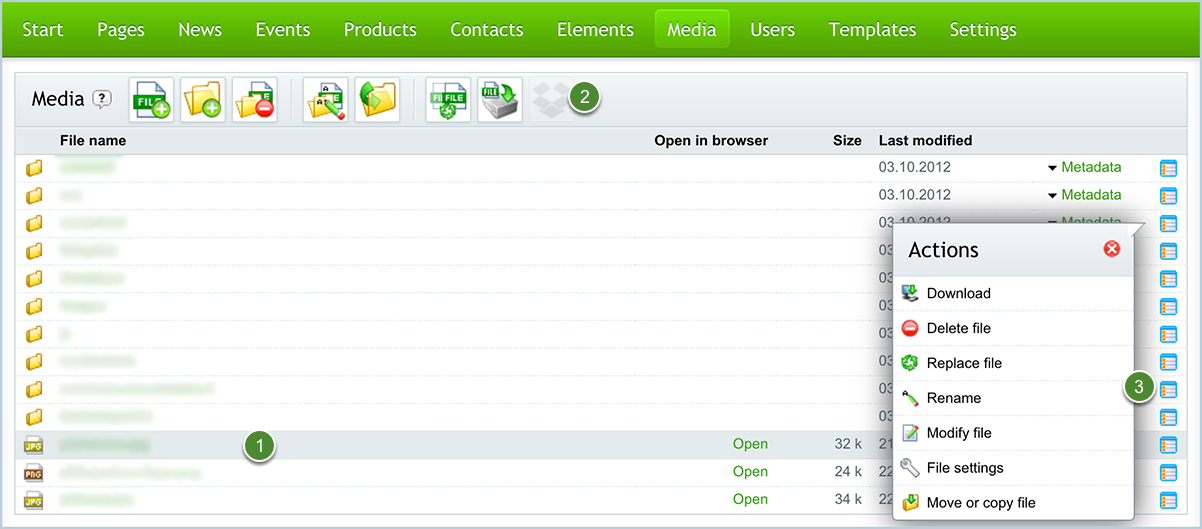
Task: Choose Rename in the Actions menu
Action: tap(954, 398)
